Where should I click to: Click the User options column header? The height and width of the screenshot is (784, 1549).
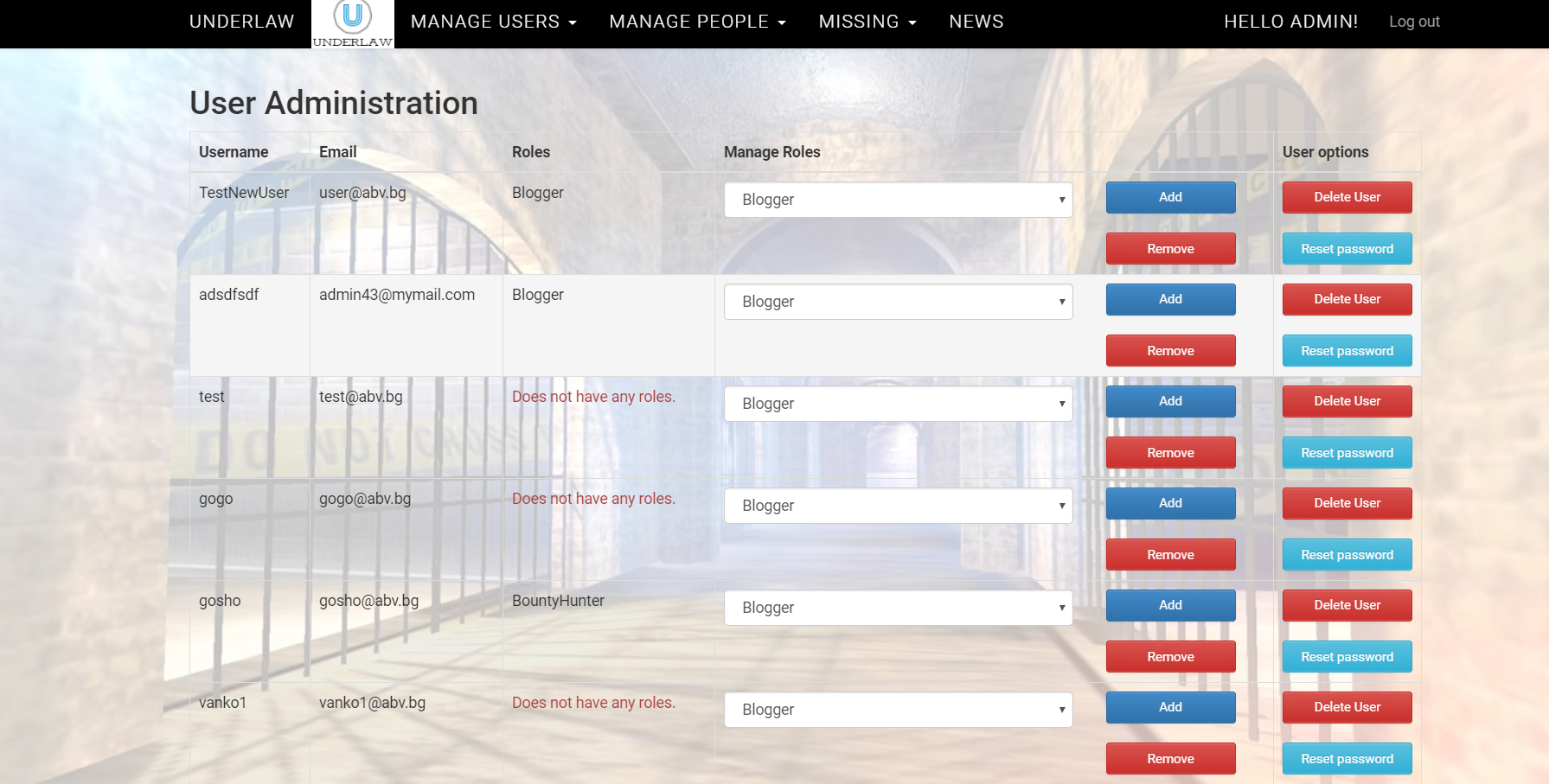click(x=1325, y=152)
